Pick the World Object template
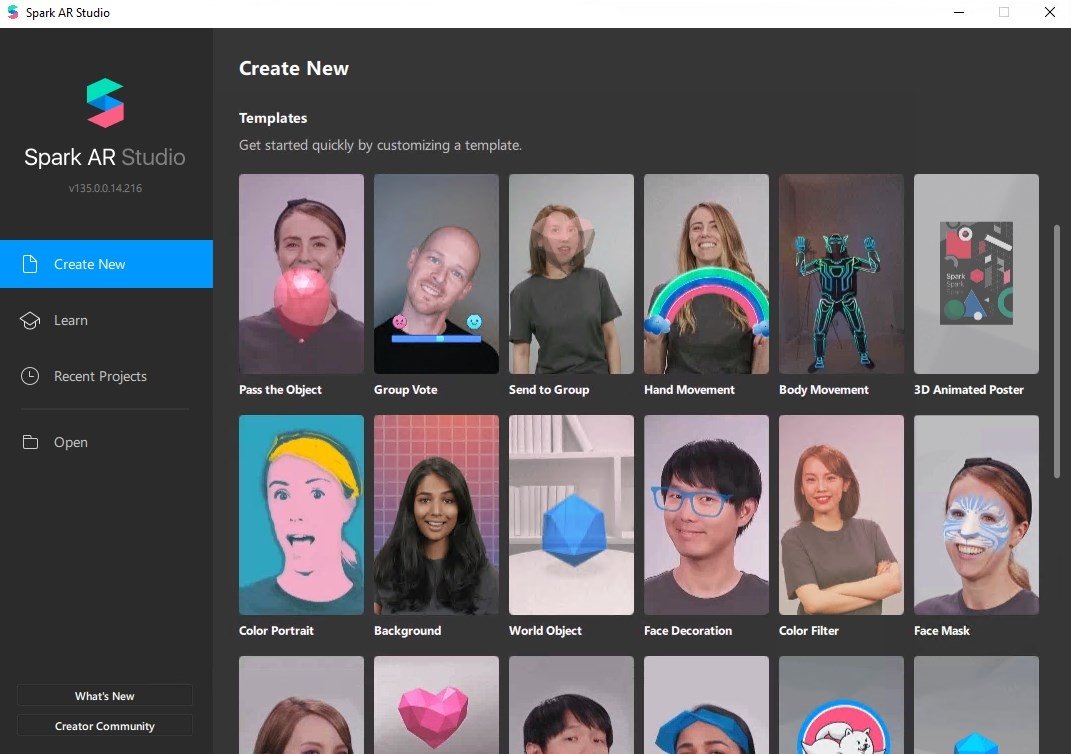 (x=571, y=515)
